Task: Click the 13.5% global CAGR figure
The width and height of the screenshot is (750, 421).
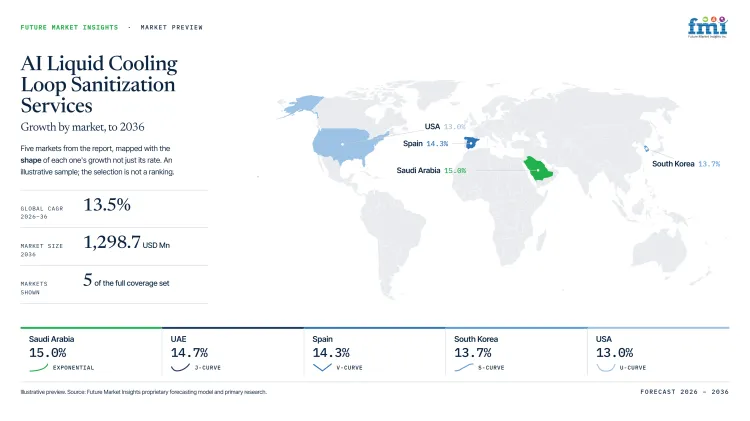Action: click(x=107, y=205)
